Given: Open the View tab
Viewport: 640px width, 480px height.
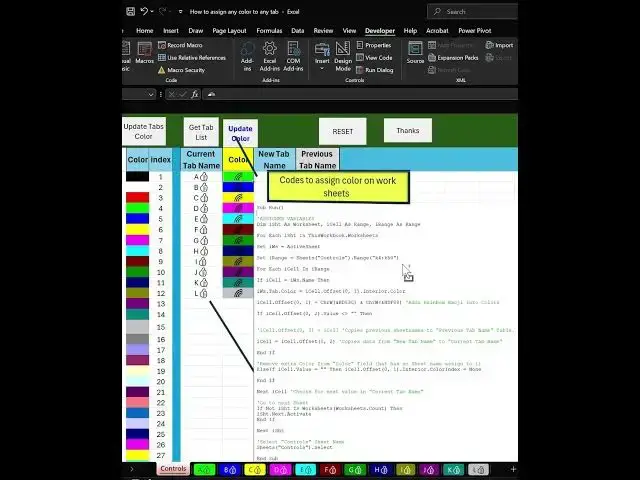Looking at the screenshot, I should tap(349, 31).
